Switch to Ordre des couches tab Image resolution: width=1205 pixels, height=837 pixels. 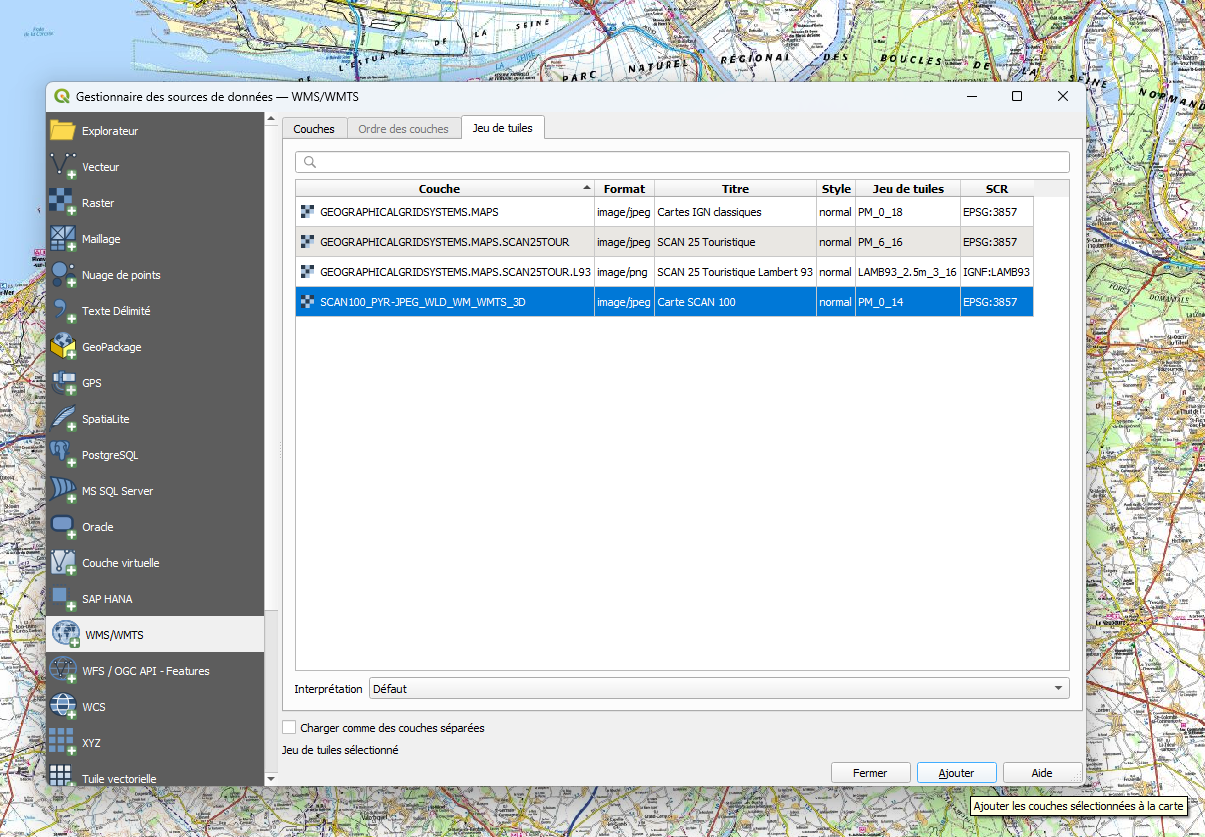[403, 129]
